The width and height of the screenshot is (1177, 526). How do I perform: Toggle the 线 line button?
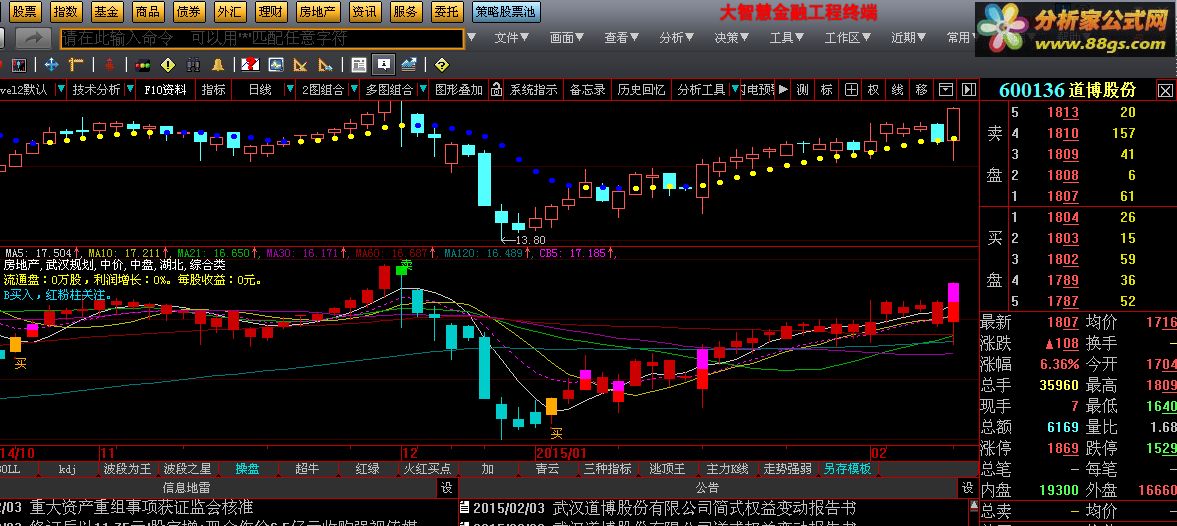(x=897, y=90)
